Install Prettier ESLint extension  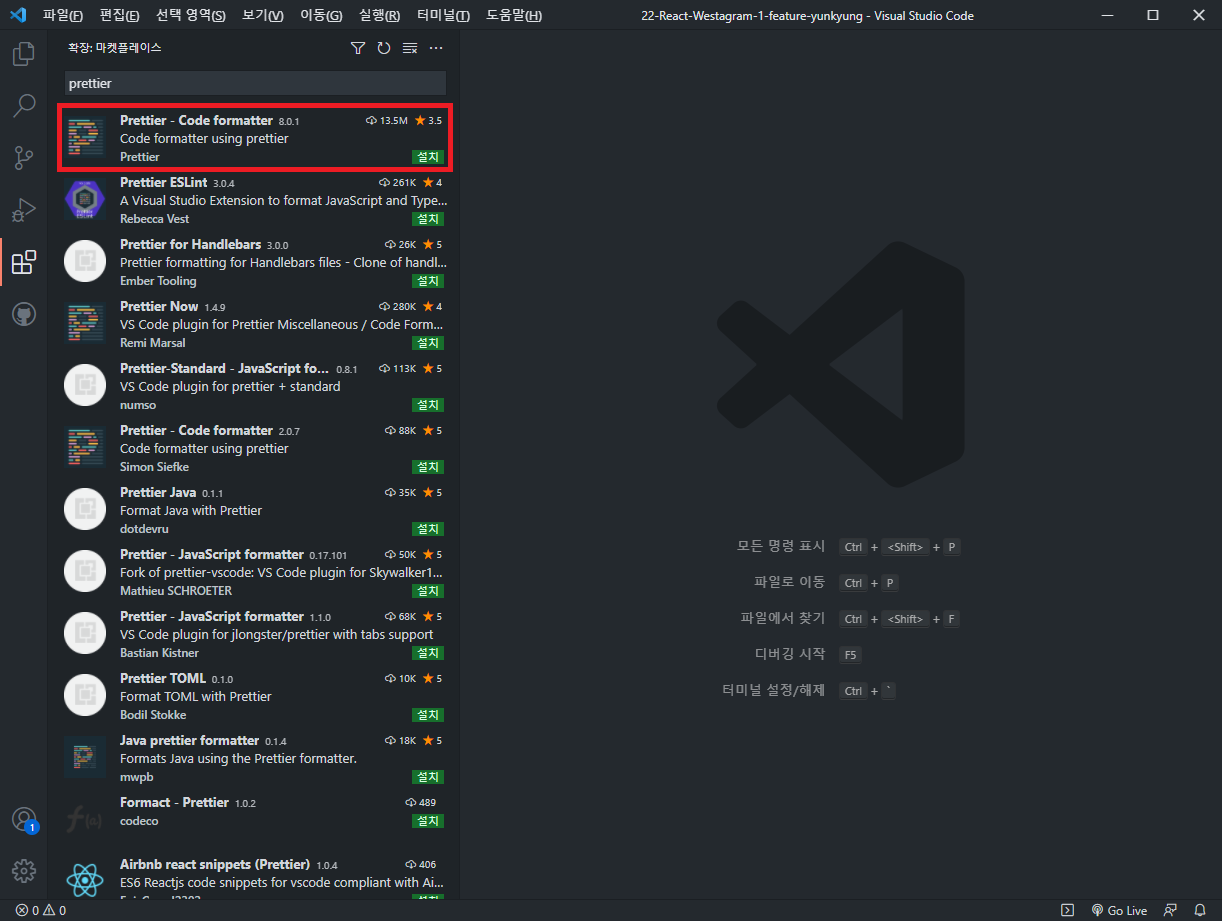428,219
